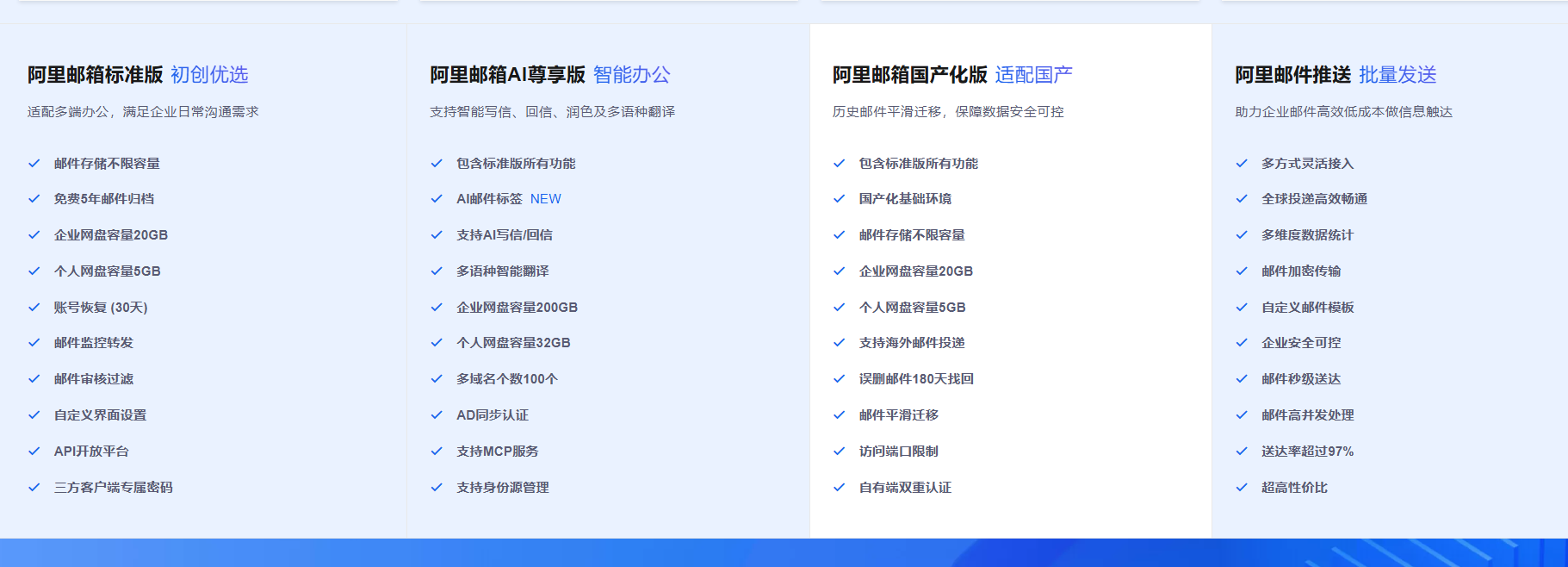The image size is (1568, 567).
Task: Select the 企业网盘容量20GB text in 标准版 column
Action: click(x=111, y=235)
